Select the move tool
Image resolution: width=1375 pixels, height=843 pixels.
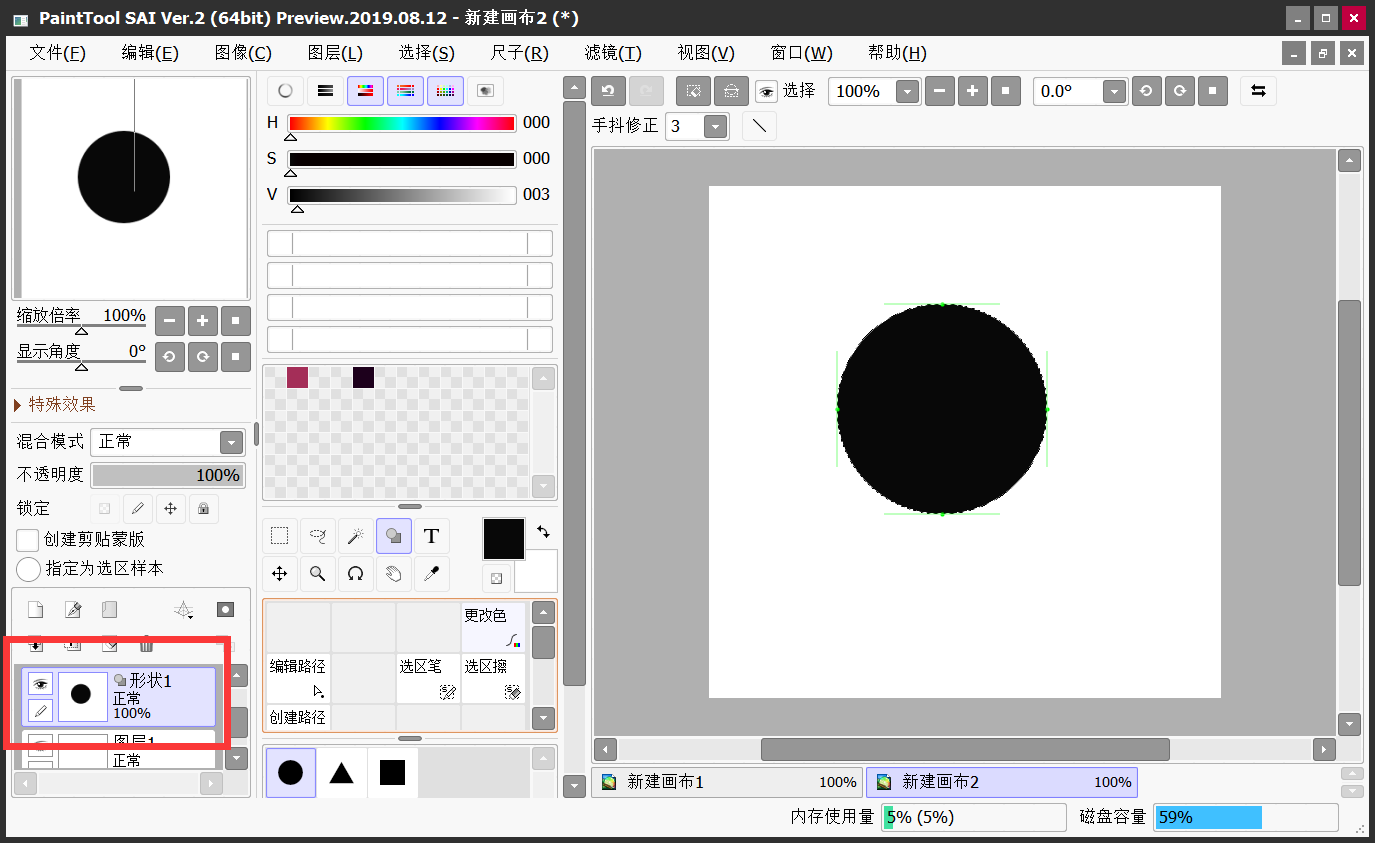pos(280,574)
